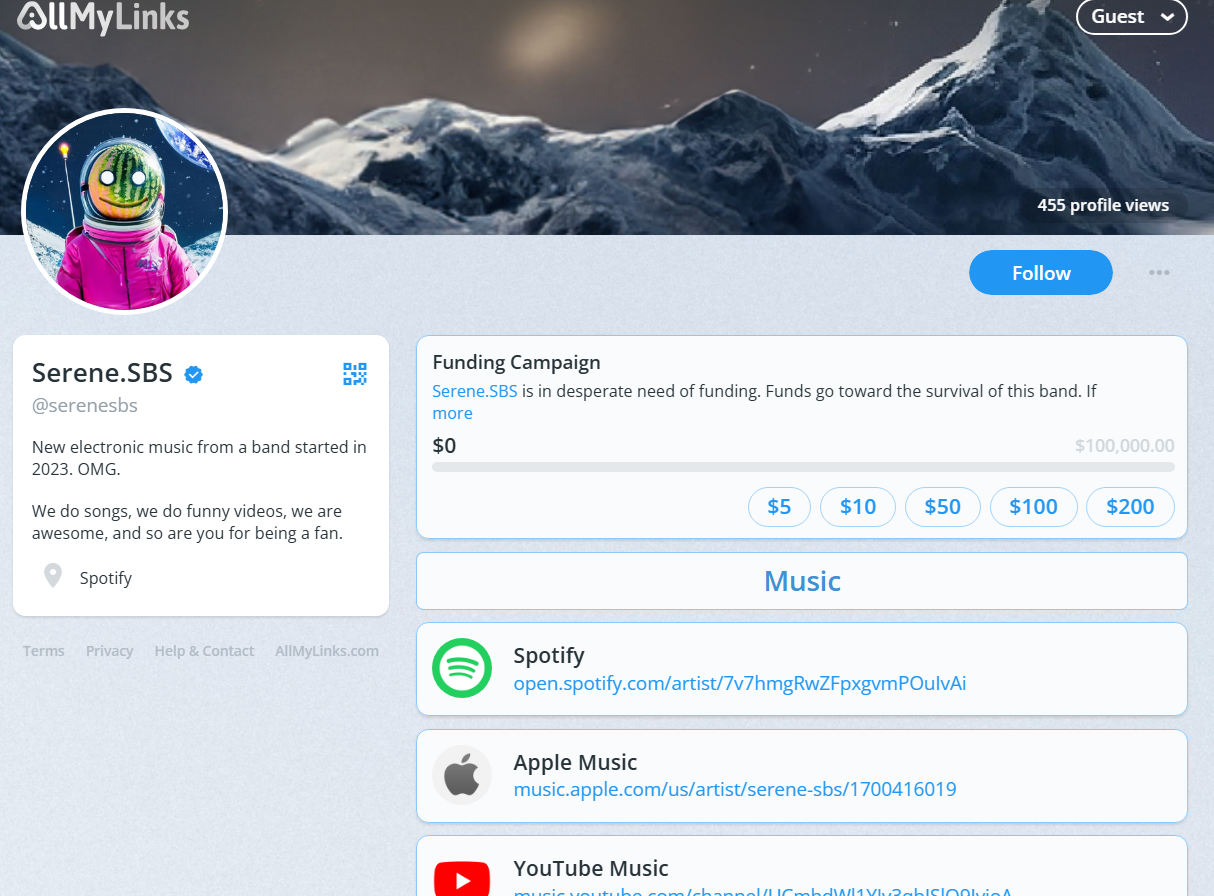Image resolution: width=1214 pixels, height=896 pixels.
Task: Click the Spotify logo icon
Action: (462, 668)
